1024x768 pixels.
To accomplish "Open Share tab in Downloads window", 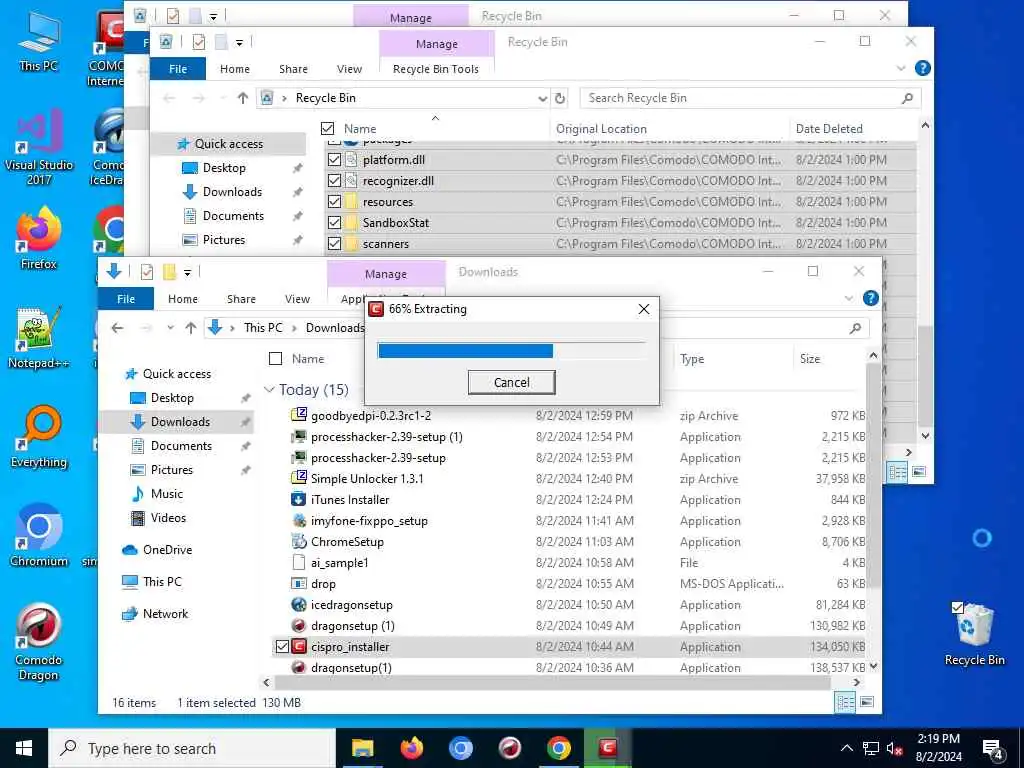I will tap(241, 298).
